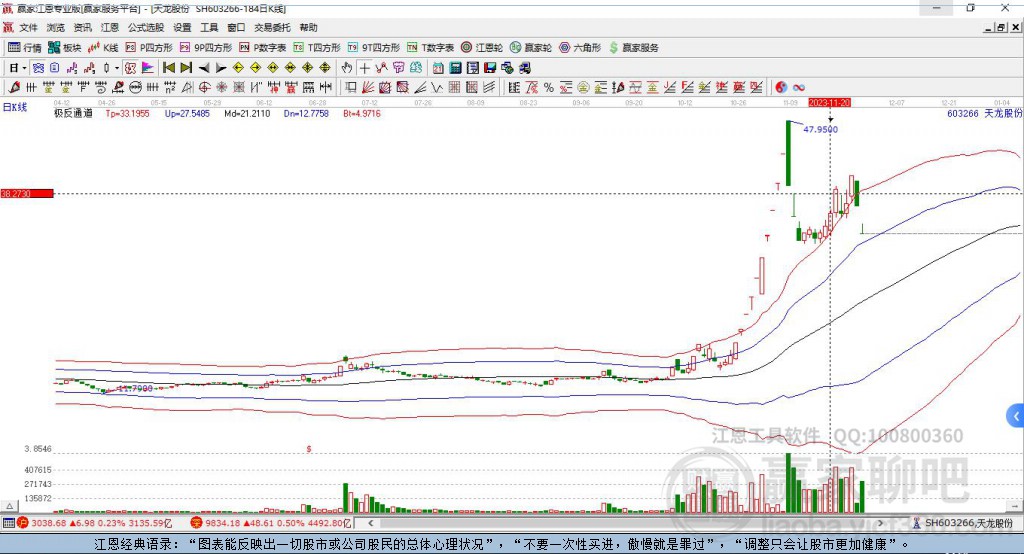The image size is (1024, 554).
Task: Open the 9P四方形 tool
Action: [206, 48]
